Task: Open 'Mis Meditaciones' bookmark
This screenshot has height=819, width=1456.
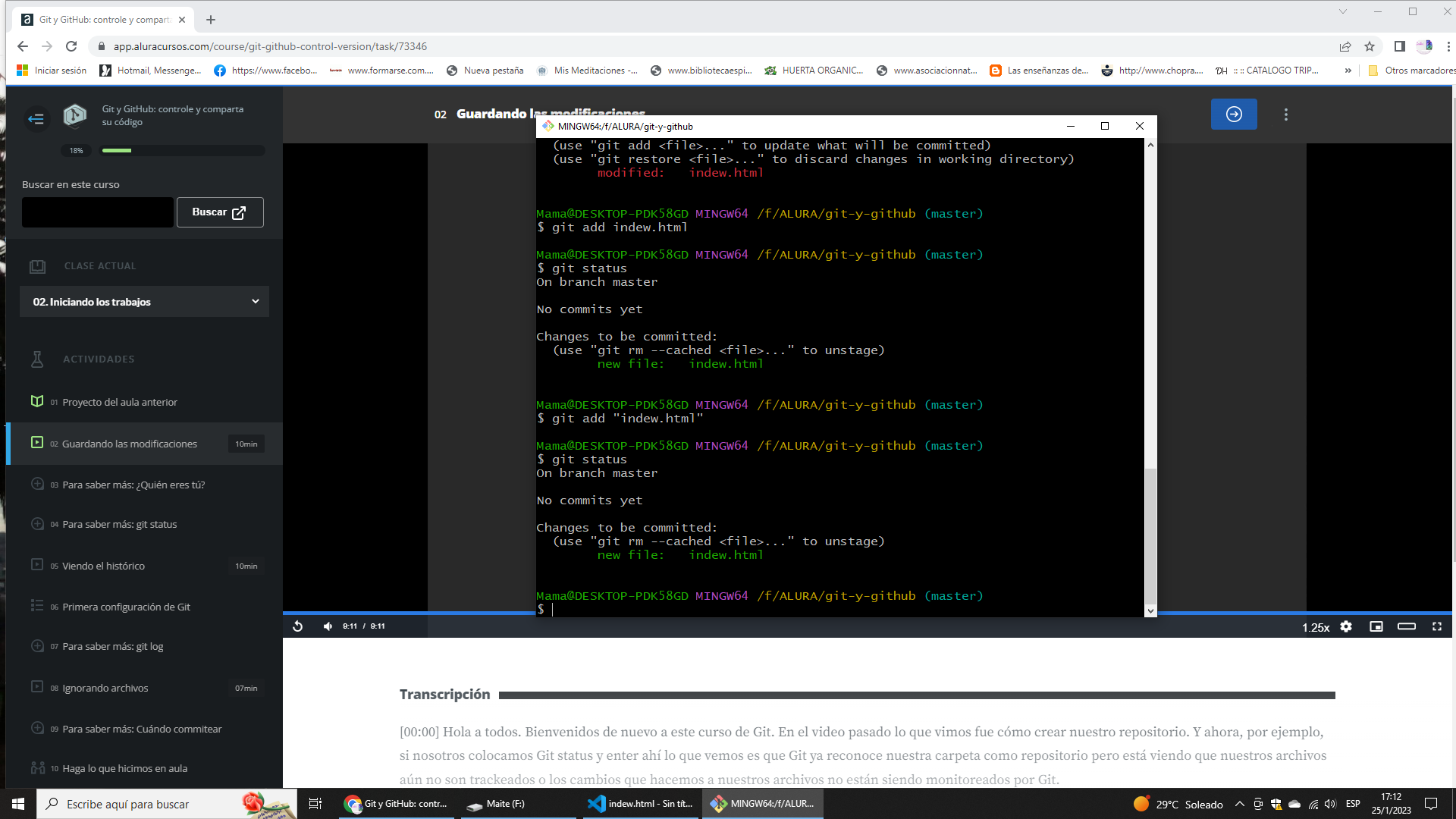Action: pos(587,71)
